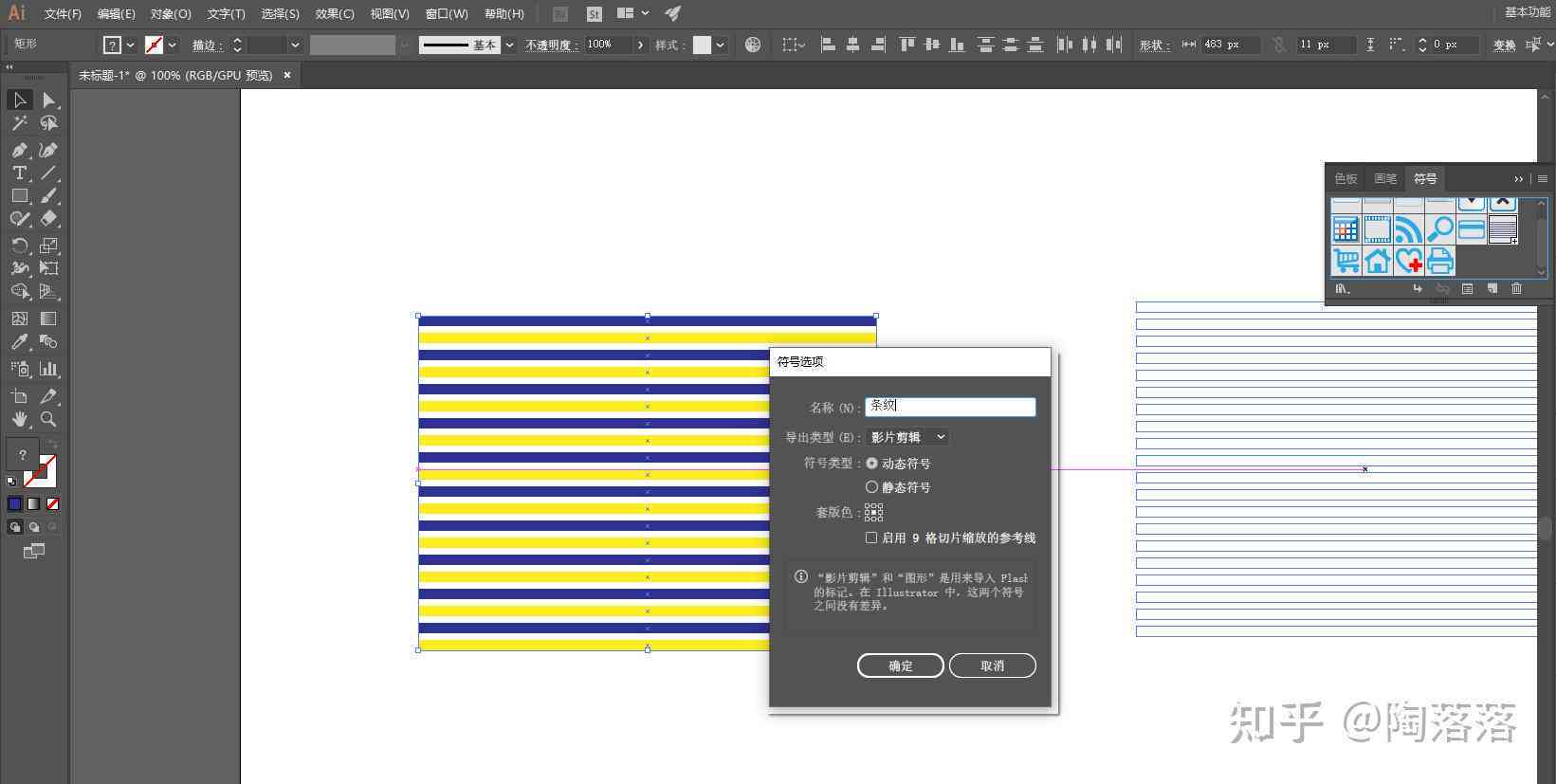The height and width of the screenshot is (784, 1556).
Task: Select the Rotate tool
Action: pyautogui.click(x=19, y=246)
